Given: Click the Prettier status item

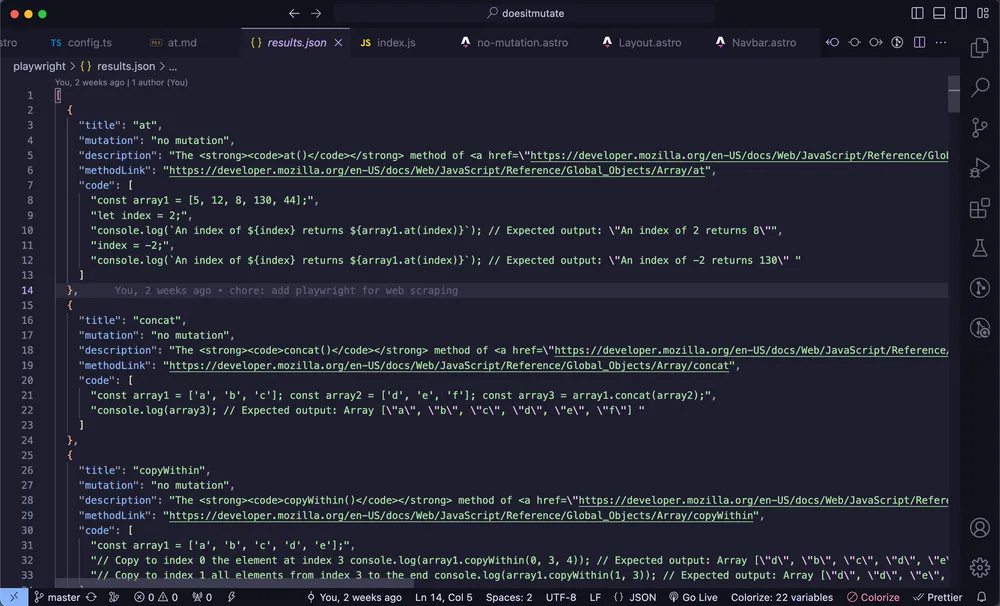Looking at the screenshot, I should pyautogui.click(x=938, y=597).
